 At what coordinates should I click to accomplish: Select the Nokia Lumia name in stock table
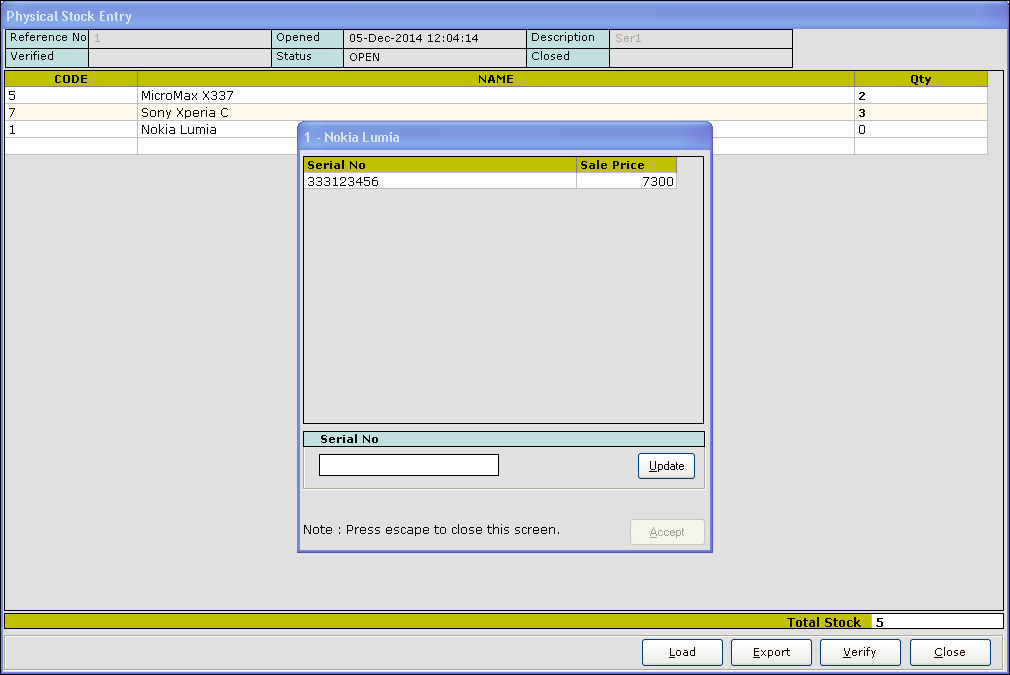[x=178, y=129]
